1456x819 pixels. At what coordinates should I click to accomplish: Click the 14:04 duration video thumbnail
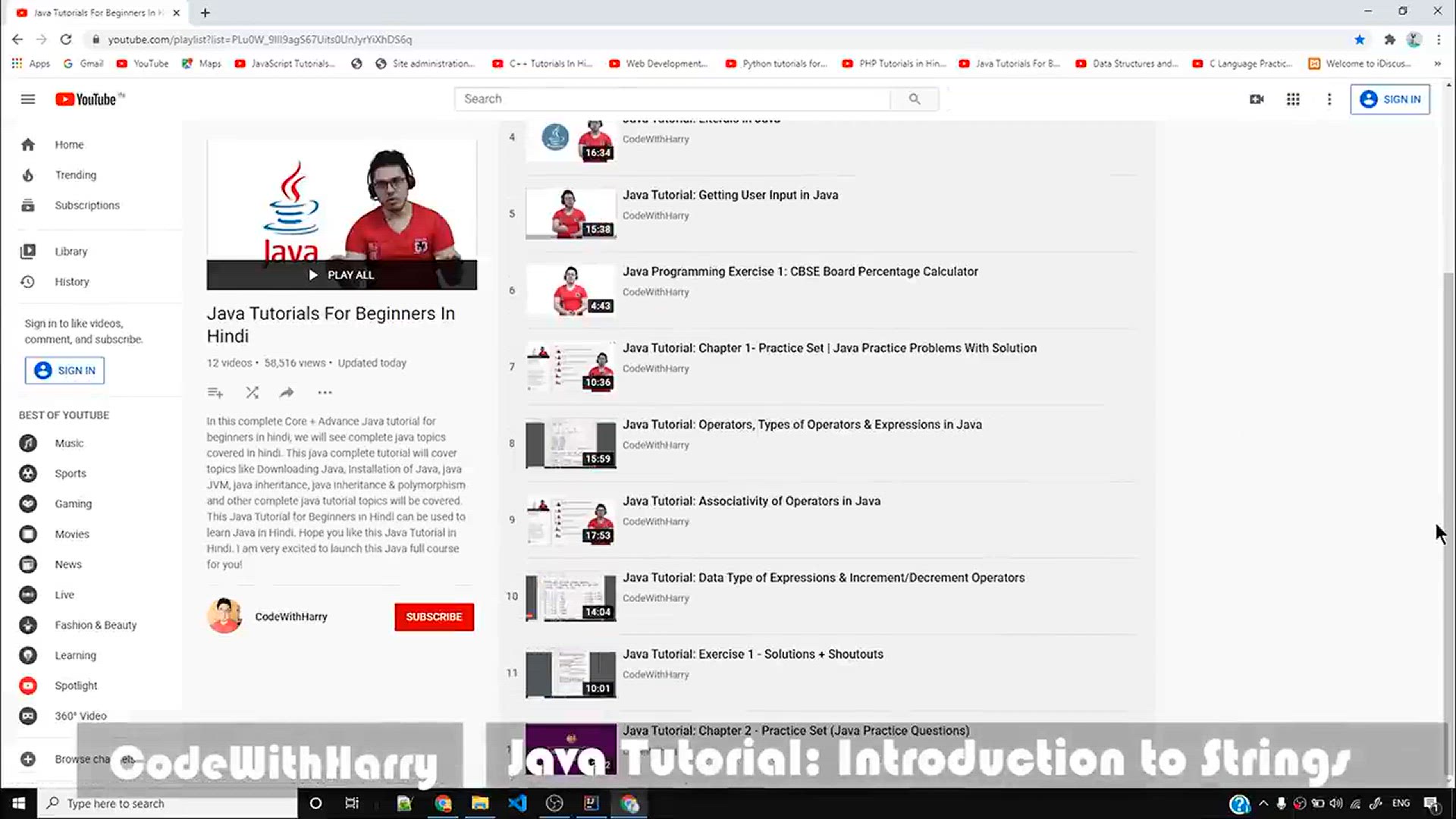[x=571, y=597]
